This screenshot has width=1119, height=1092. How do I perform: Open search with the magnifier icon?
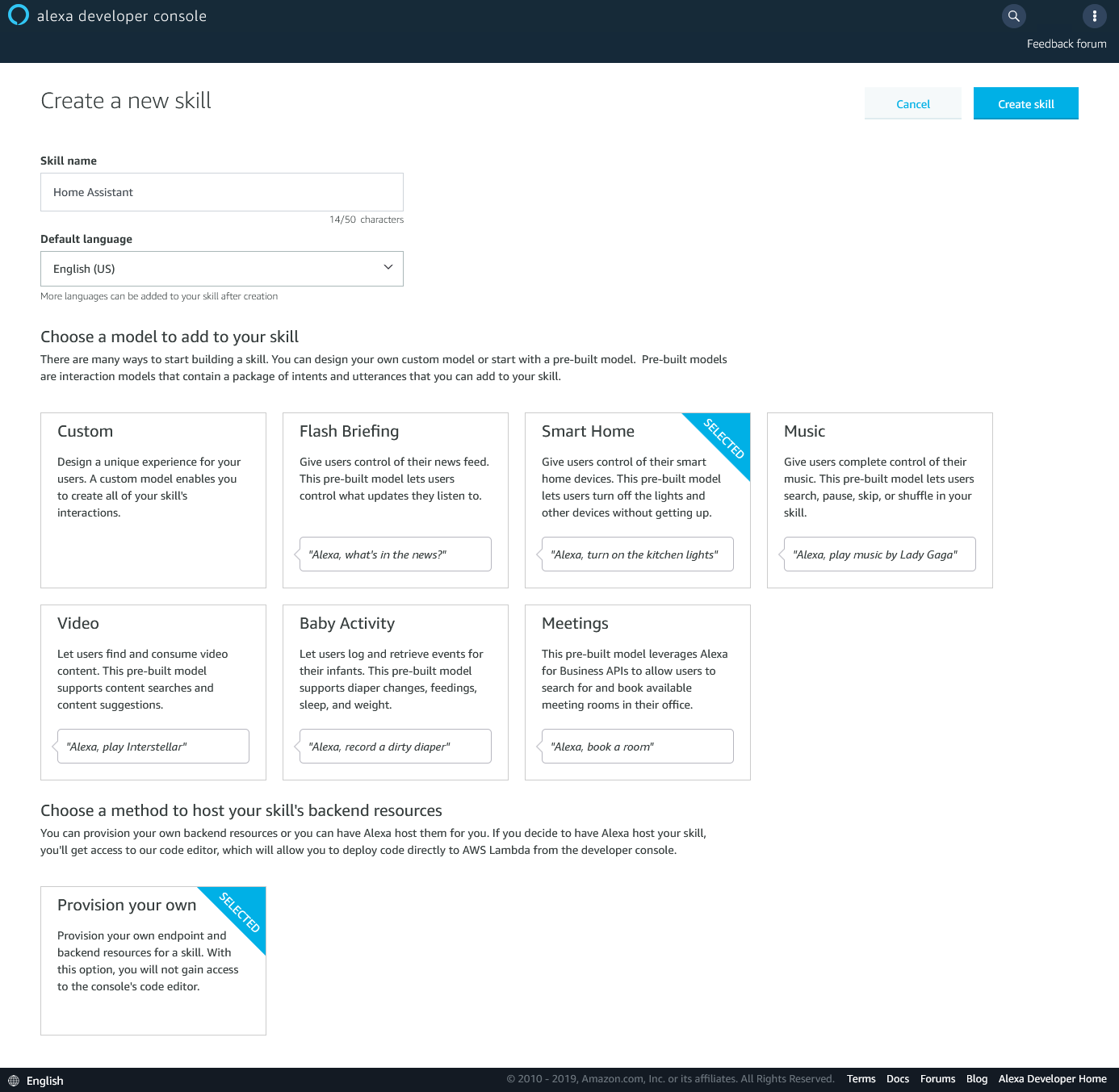[1014, 15]
